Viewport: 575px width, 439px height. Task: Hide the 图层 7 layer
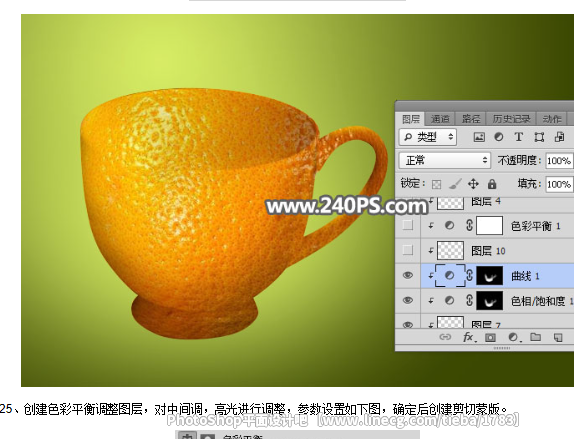[407, 325]
